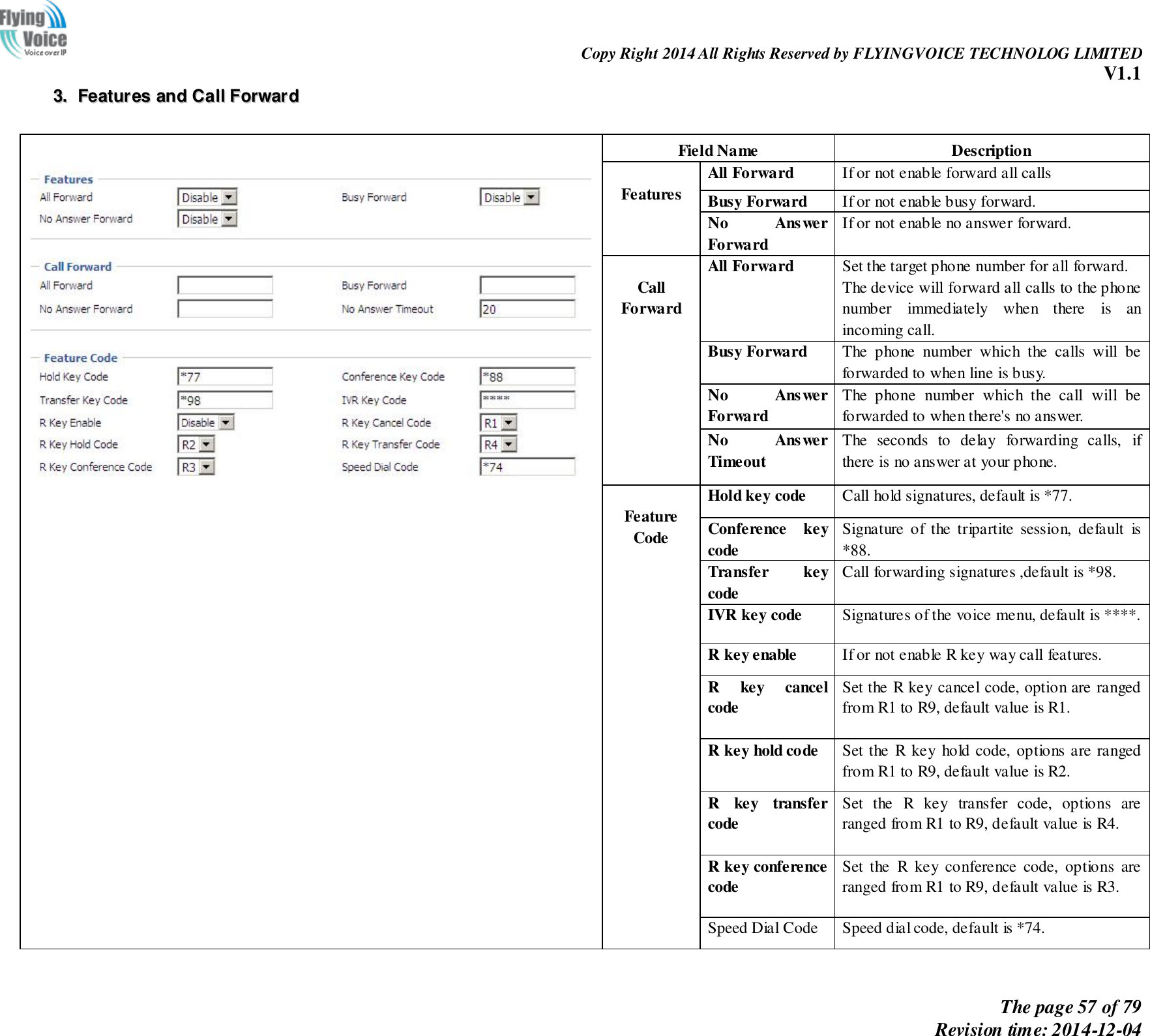This screenshot has width=1150, height=1036.
Task: Click 'The page 57 of 79' footer text
Action: click(x=1070, y=1007)
